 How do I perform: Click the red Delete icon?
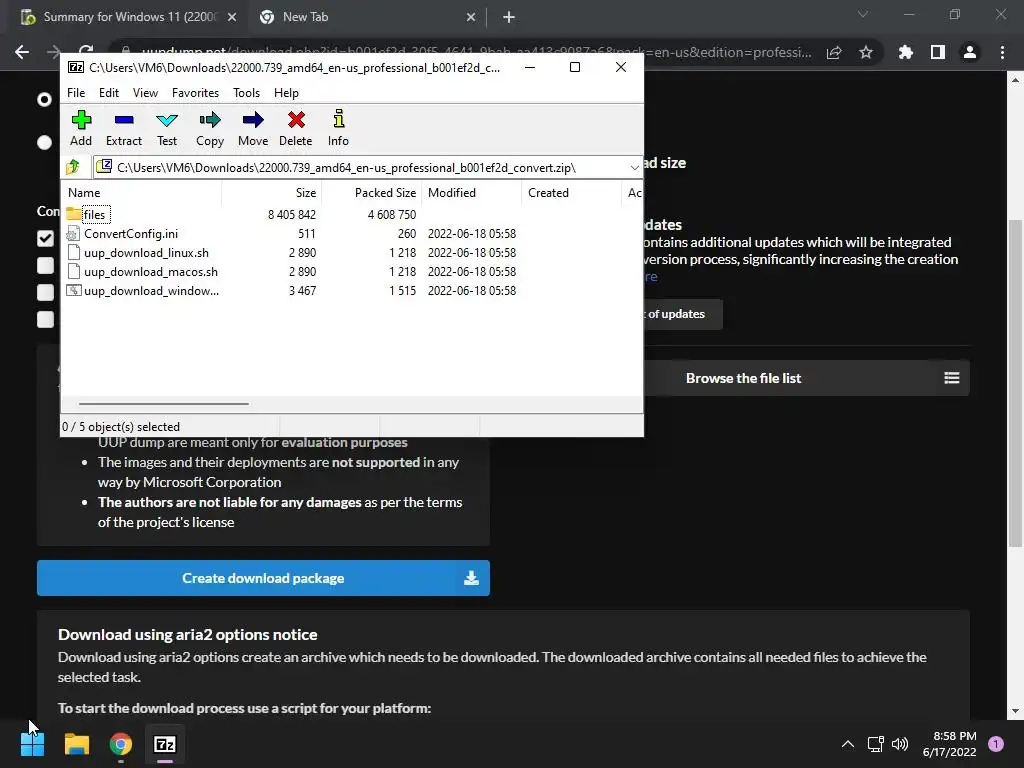click(296, 128)
